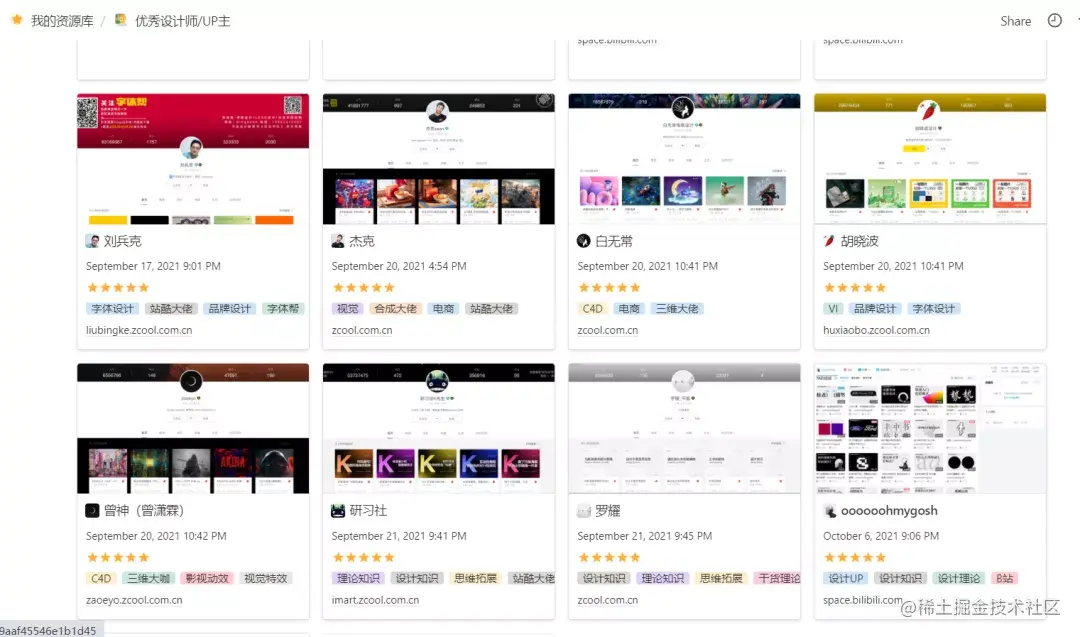1080x637 pixels.
Task: Click 刘兵克 card title text
Action: pos(123,241)
